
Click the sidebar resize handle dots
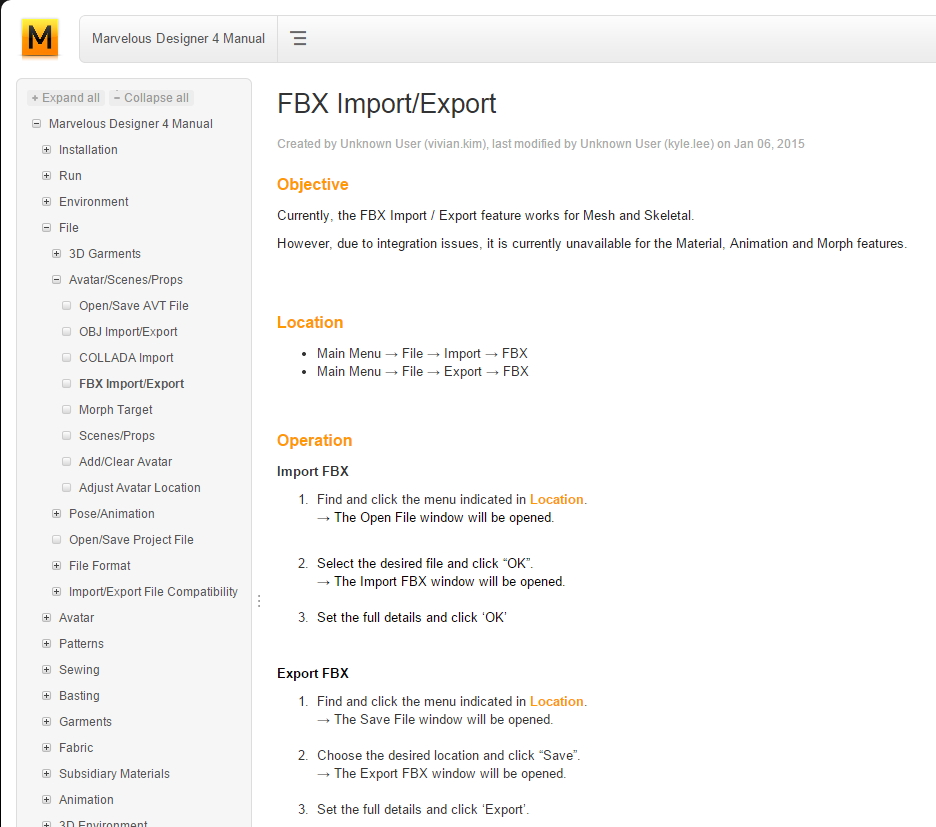[259, 601]
